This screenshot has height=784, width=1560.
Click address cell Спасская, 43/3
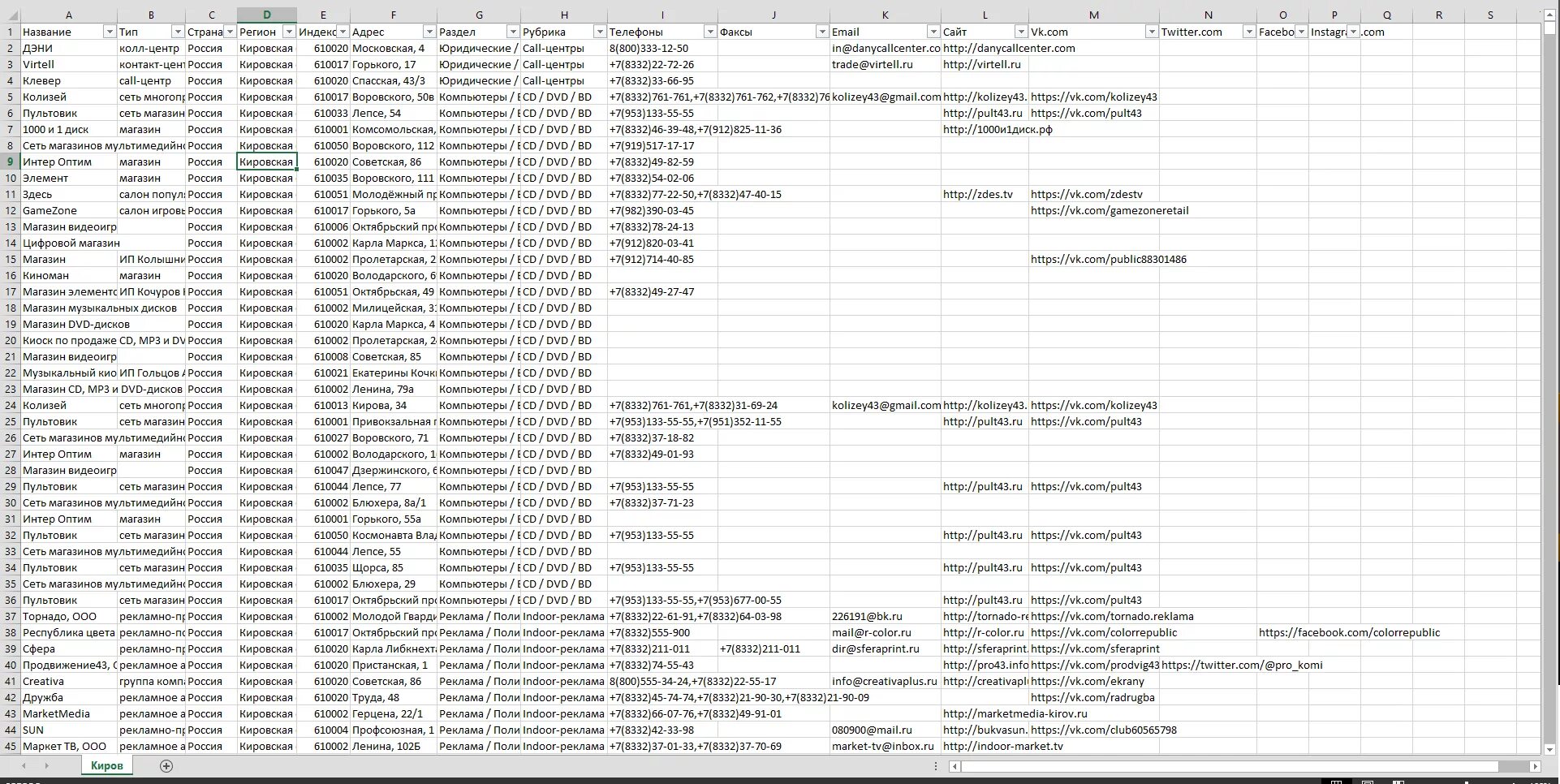click(x=394, y=80)
